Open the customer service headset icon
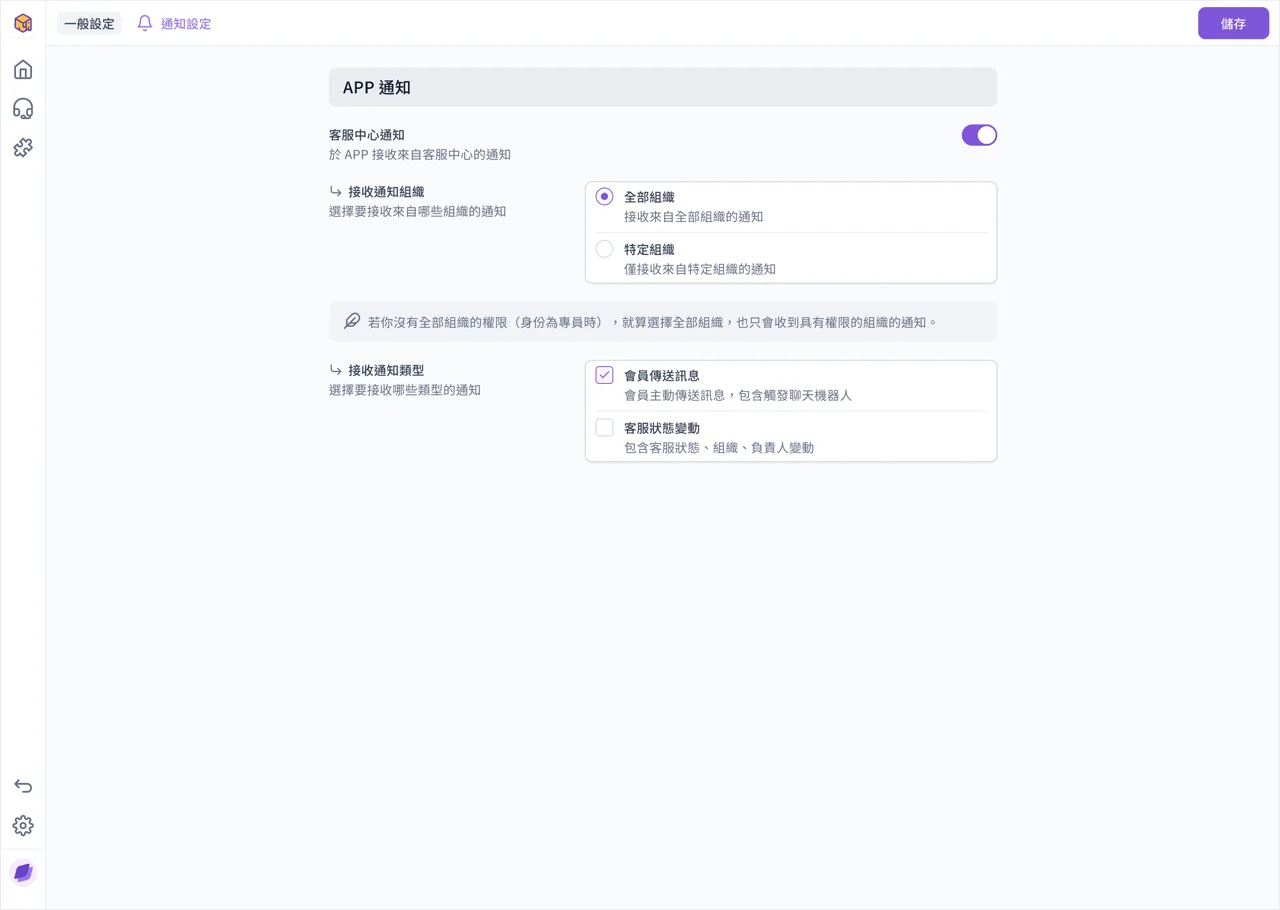Screen dimensions: 1280x910 point(23,108)
